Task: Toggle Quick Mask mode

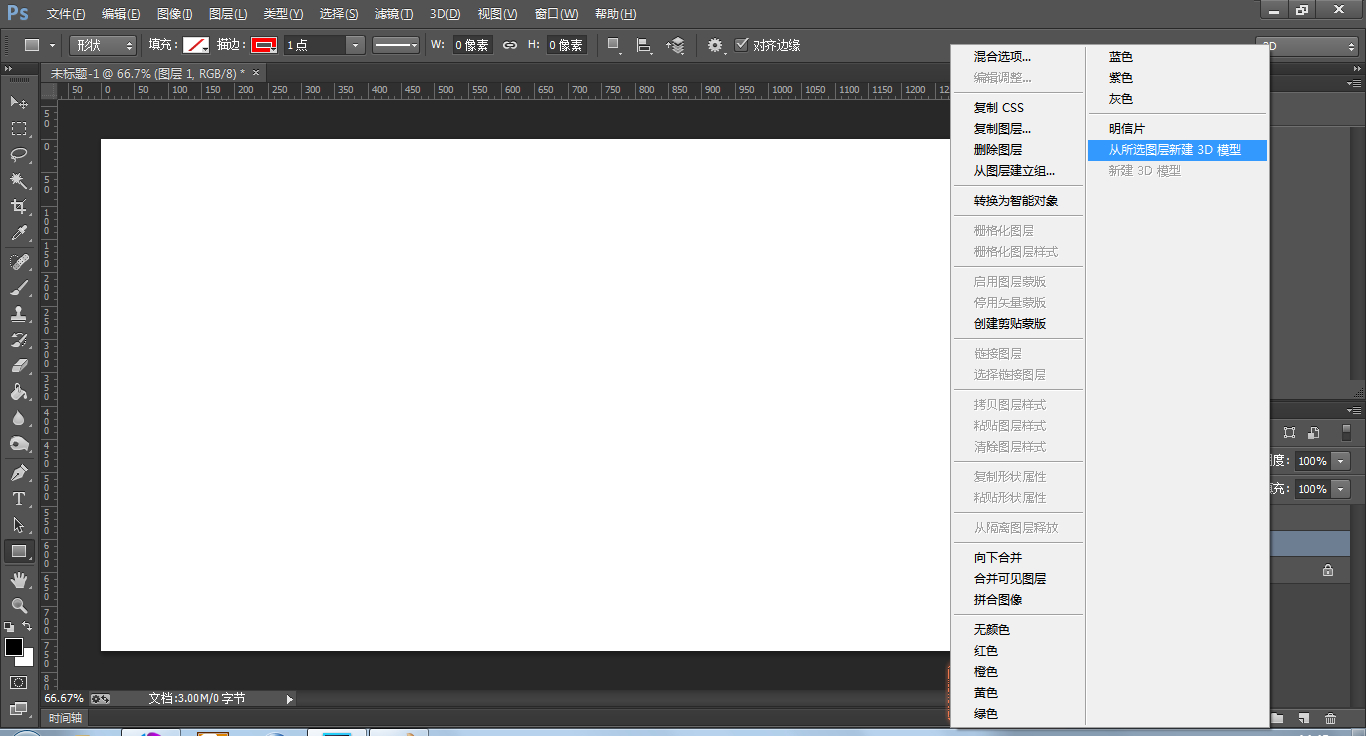Action: coord(19,682)
